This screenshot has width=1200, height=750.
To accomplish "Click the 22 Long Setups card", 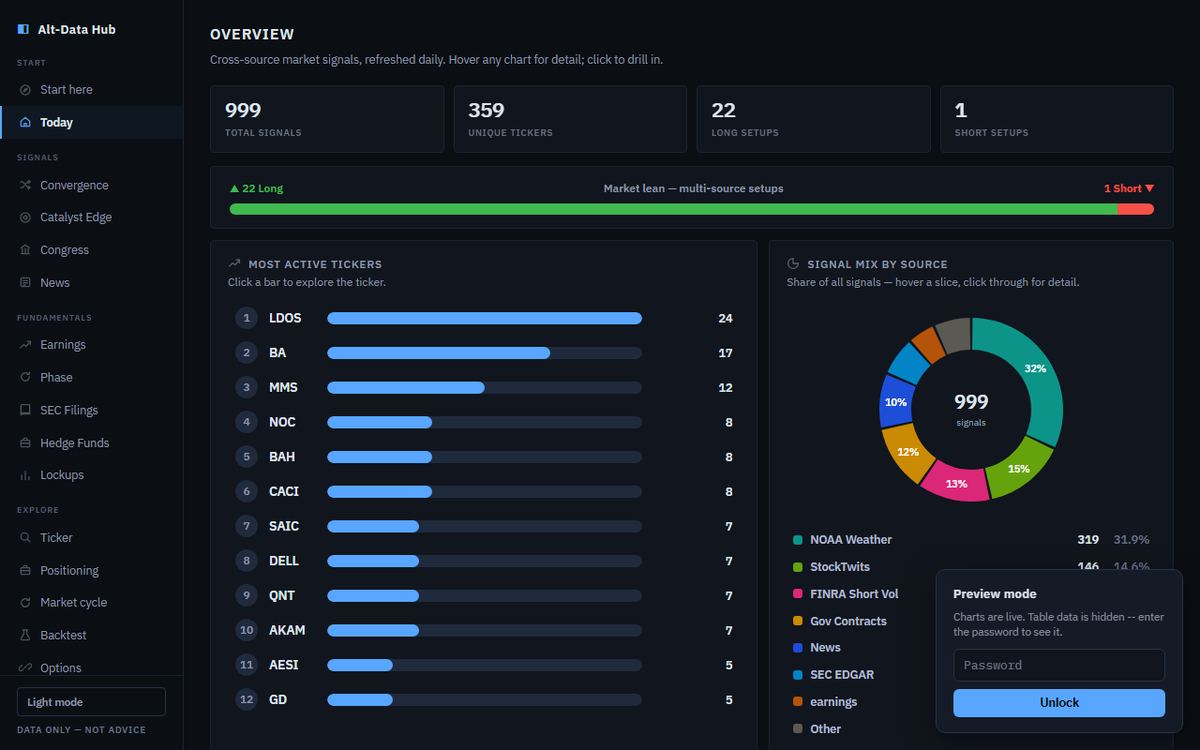I will point(813,119).
